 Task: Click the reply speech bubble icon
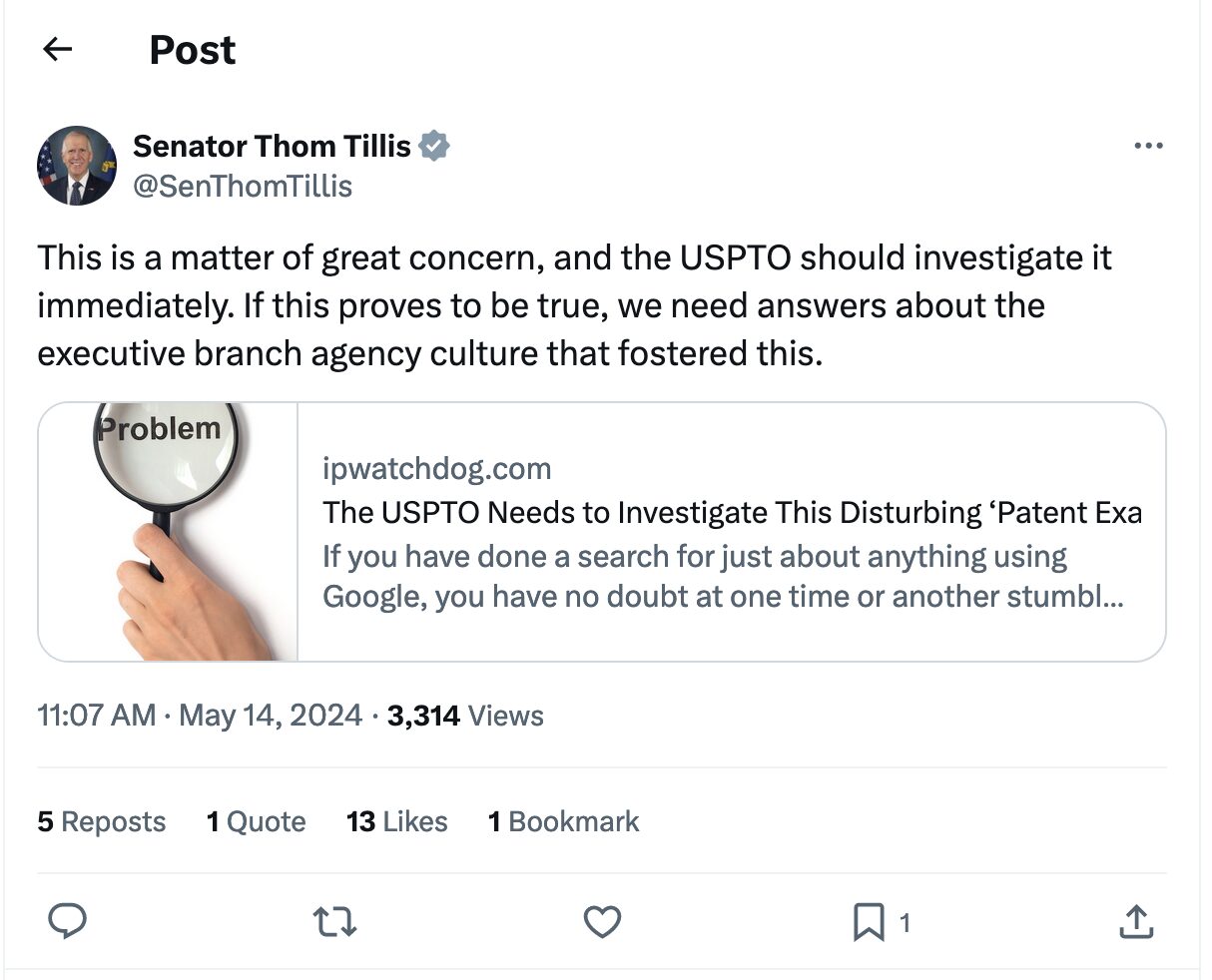tap(67, 922)
